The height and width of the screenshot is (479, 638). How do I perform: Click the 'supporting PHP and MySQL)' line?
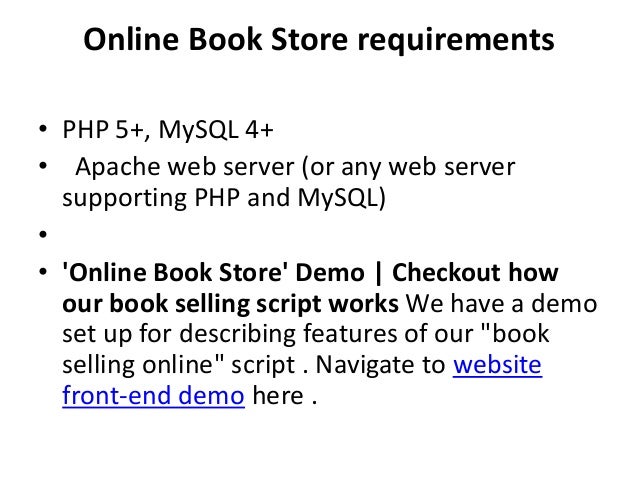click(224, 198)
